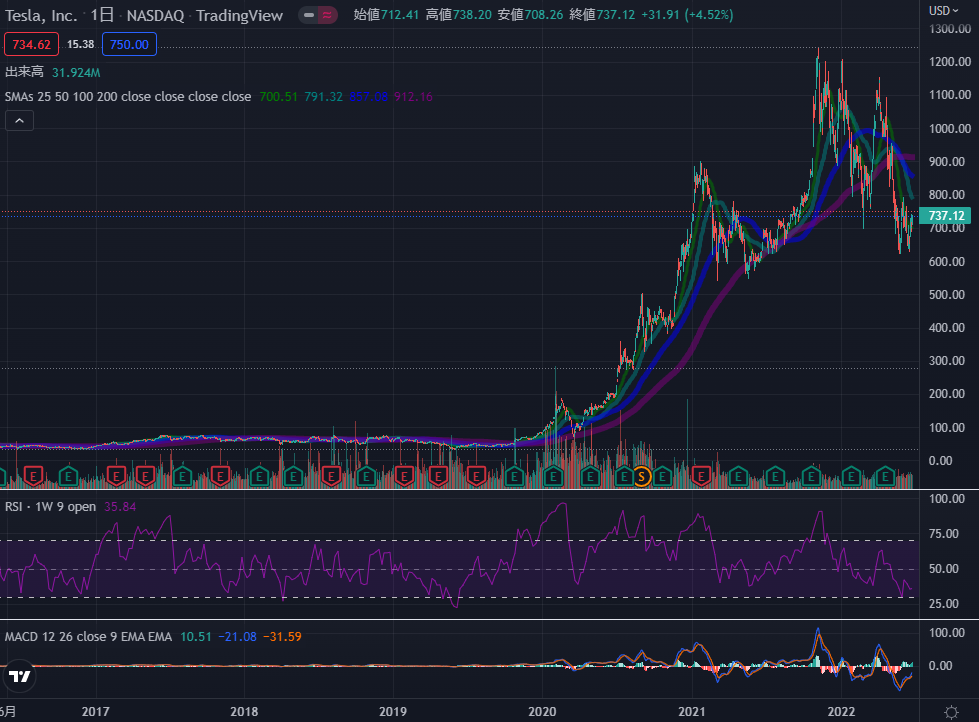Collapse the indicator legend with chevron
This screenshot has height=722, width=979.
[x=19, y=121]
